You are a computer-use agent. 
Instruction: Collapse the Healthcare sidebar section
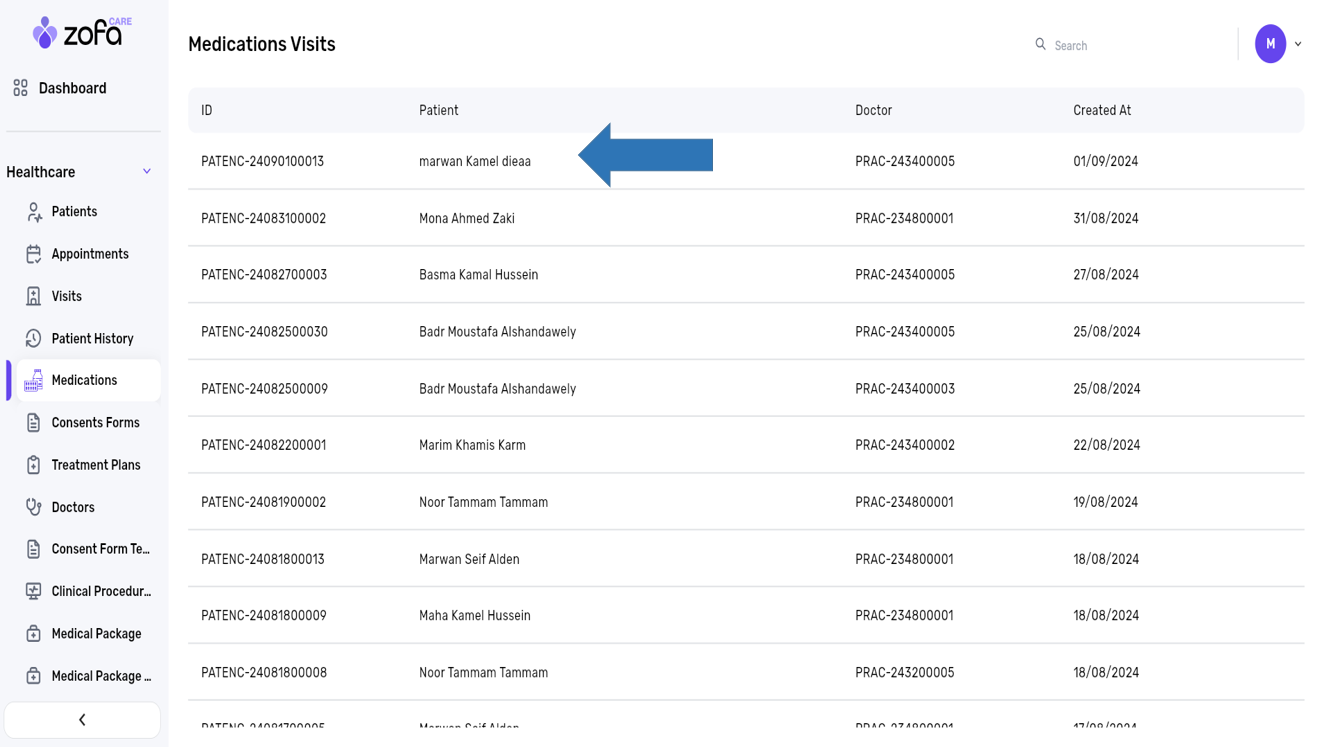tap(147, 172)
